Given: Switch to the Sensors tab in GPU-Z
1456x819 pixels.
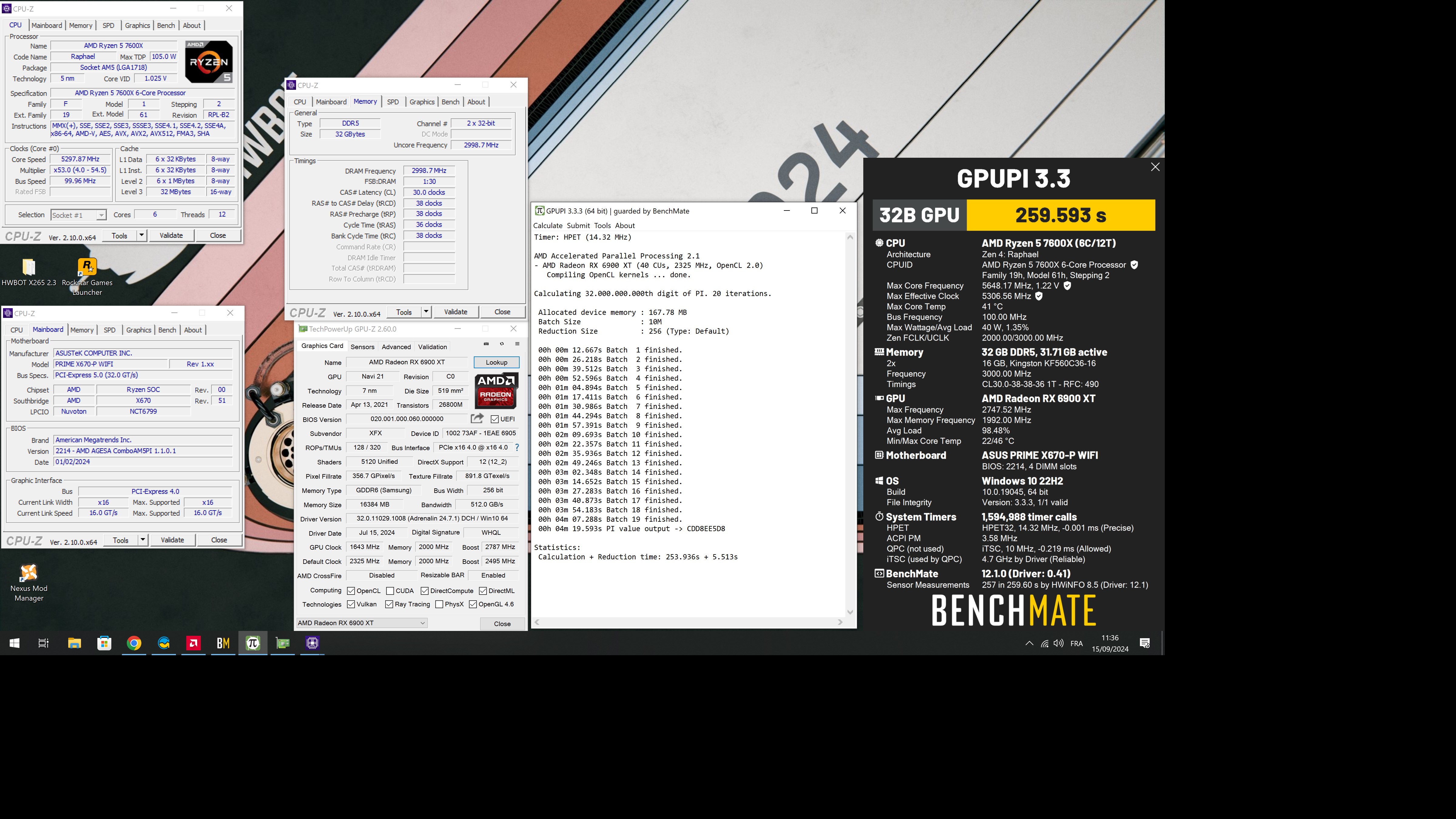Looking at the screenshot, I should click(362, 346).
